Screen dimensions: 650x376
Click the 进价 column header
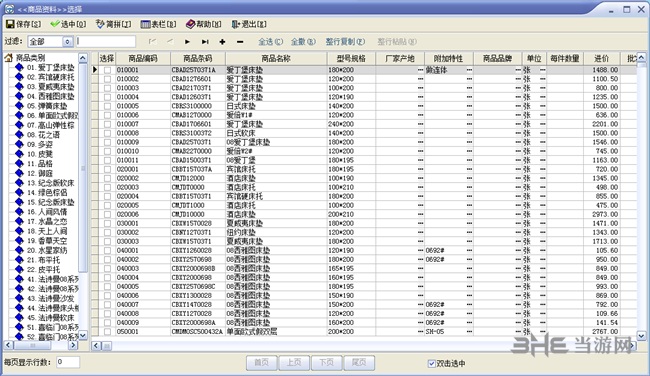click(601, 58)
